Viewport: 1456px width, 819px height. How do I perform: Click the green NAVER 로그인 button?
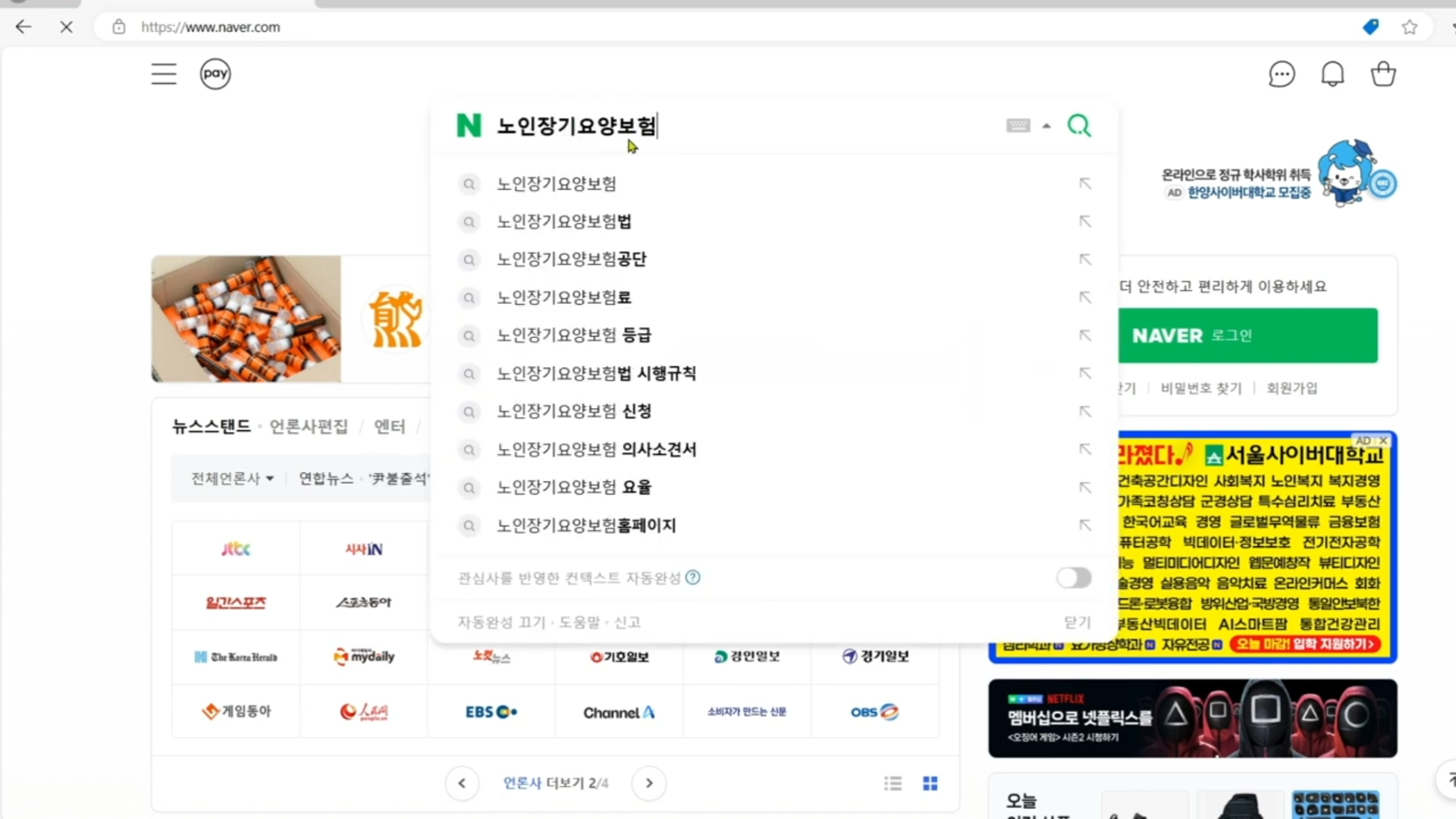[1247, 335]
